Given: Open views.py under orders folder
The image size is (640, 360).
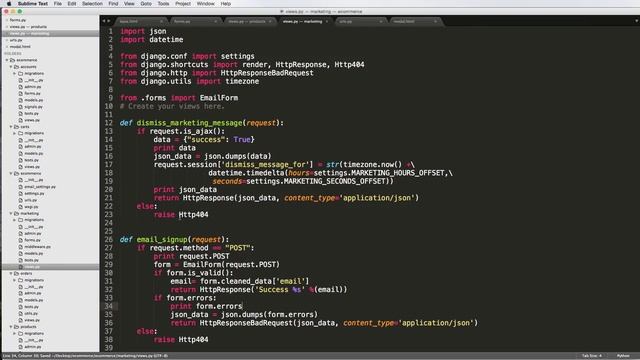Looking at the screenshot, I should pos(32,320).
